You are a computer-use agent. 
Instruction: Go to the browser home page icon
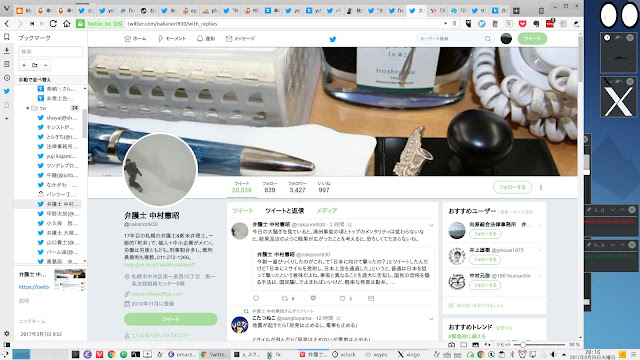pos(67,24)
